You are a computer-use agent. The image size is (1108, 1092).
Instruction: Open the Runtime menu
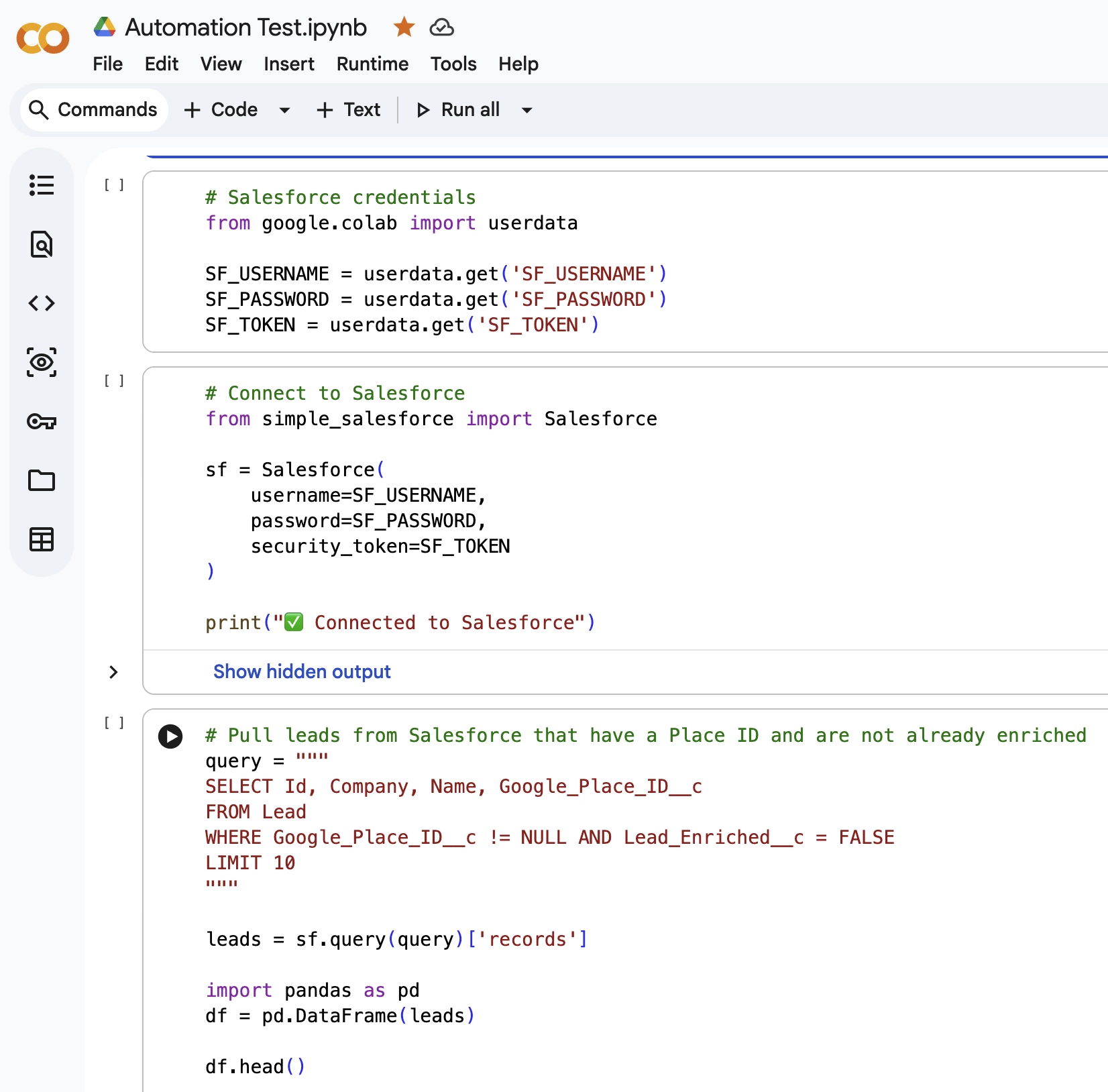(372, 64)
